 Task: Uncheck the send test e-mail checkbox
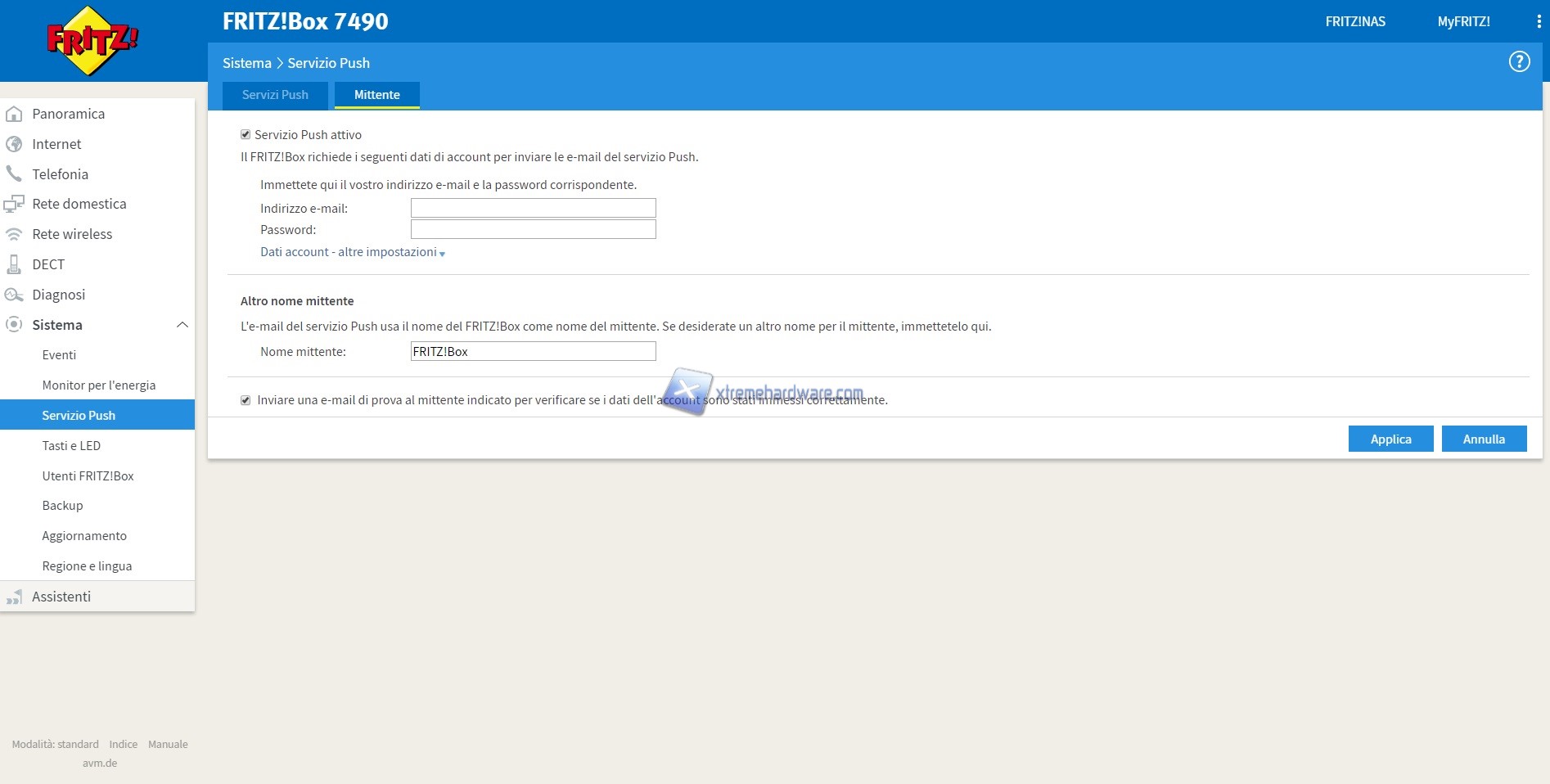tap(246, 400)
